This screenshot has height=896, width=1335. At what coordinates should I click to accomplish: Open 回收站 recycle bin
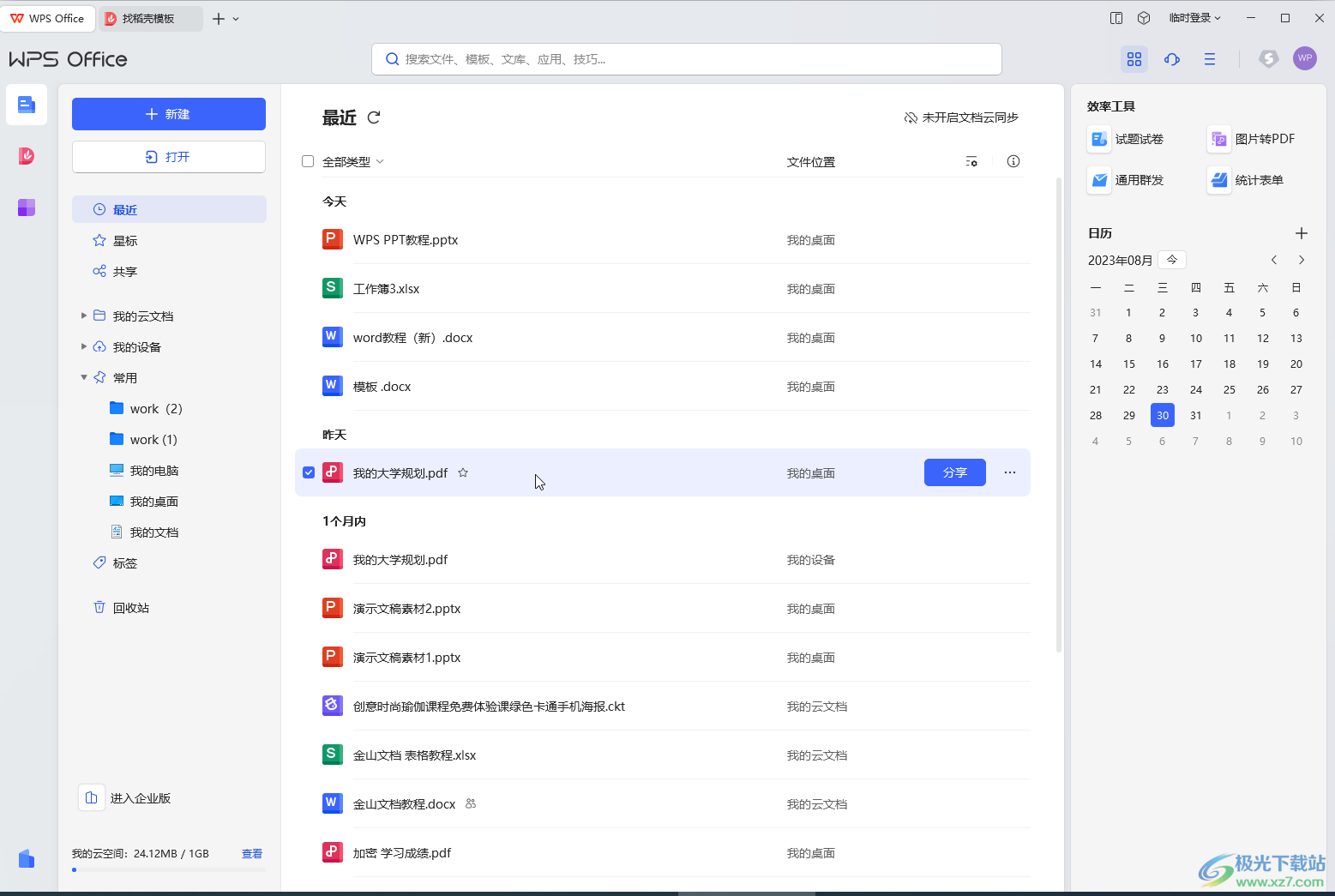point(169,607)
